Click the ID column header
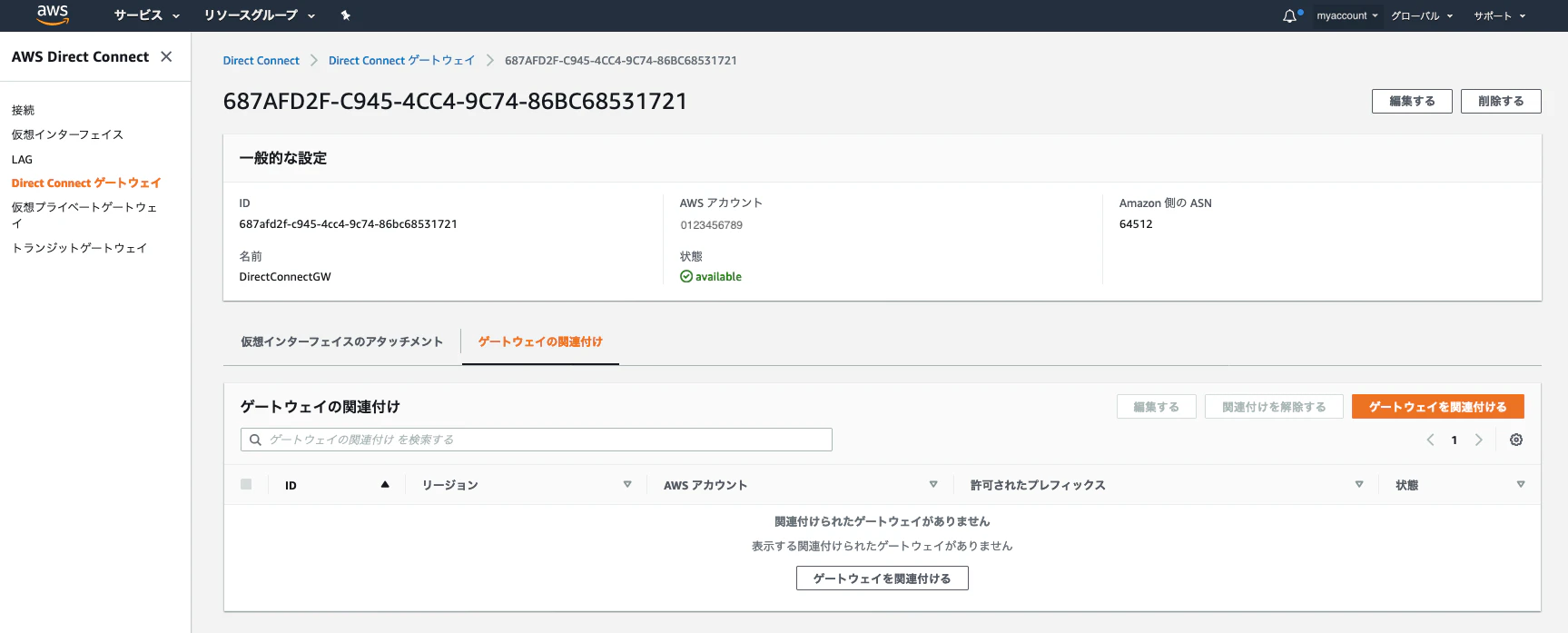1568x633 pixels. pos(291,485)
